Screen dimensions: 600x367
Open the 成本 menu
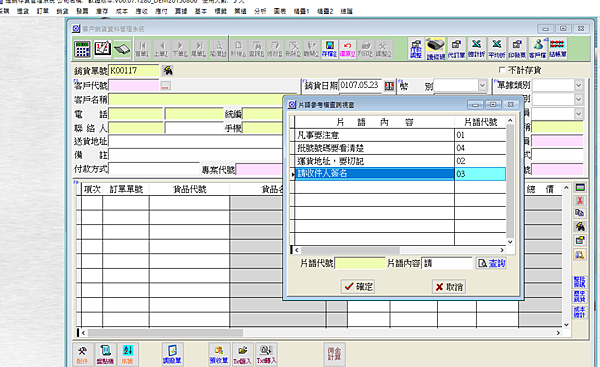[122, 11]
